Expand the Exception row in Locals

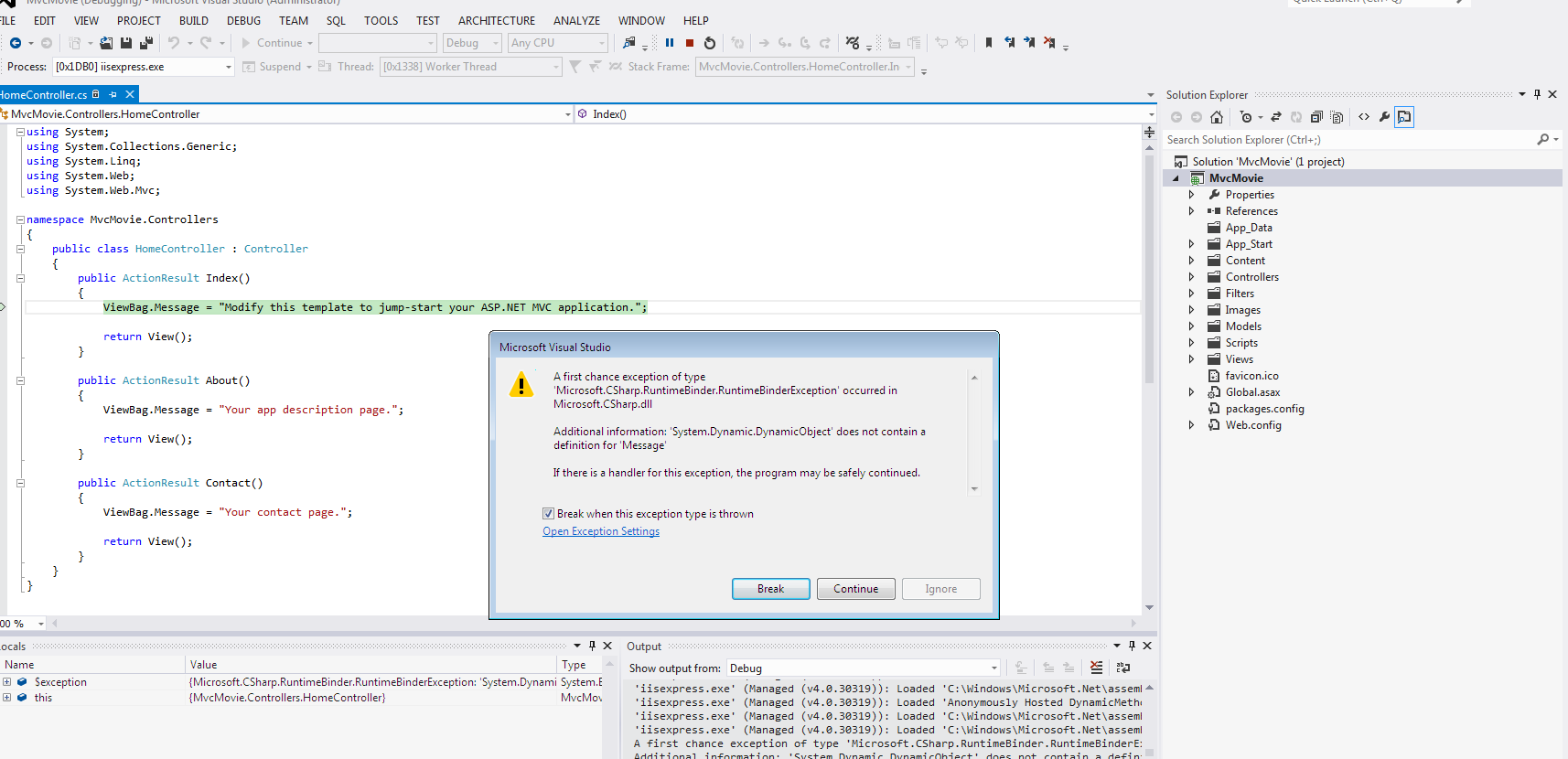point(6,682)
